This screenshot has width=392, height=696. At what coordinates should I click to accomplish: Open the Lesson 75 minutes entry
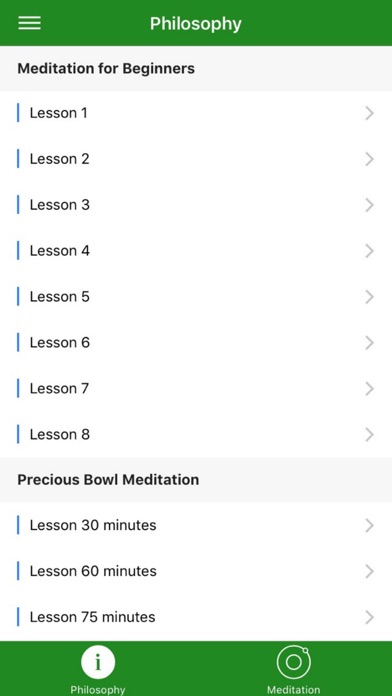(196, 617)
